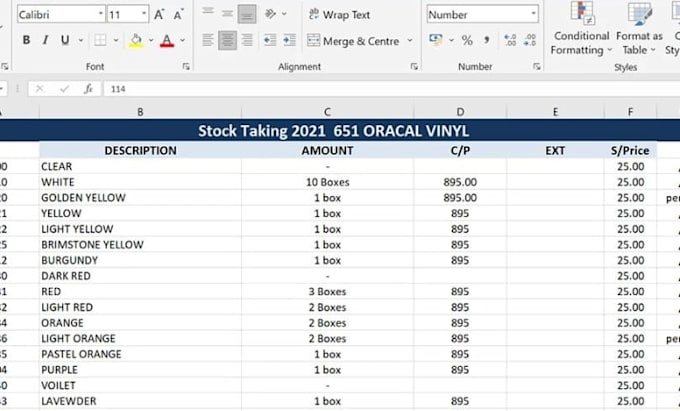Apply red font colour

167,40
